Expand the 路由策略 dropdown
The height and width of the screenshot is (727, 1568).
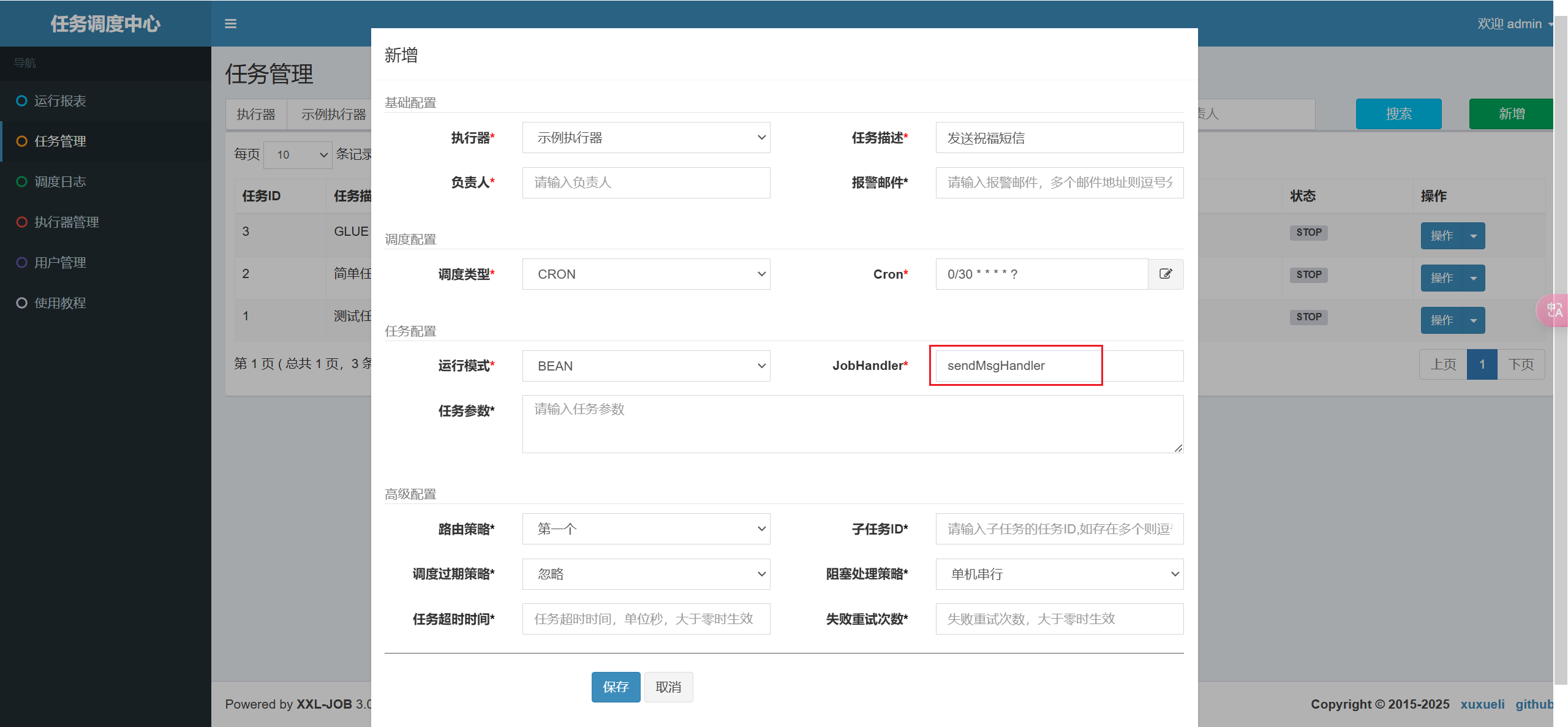coord(646,529)
